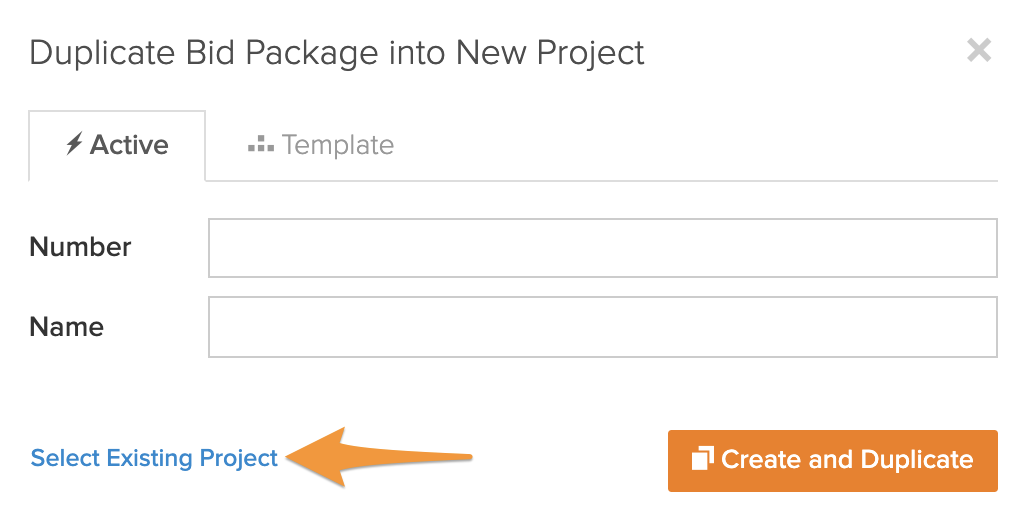Click the dialog title heading text

pyautogui.click(x=337, y=52)
